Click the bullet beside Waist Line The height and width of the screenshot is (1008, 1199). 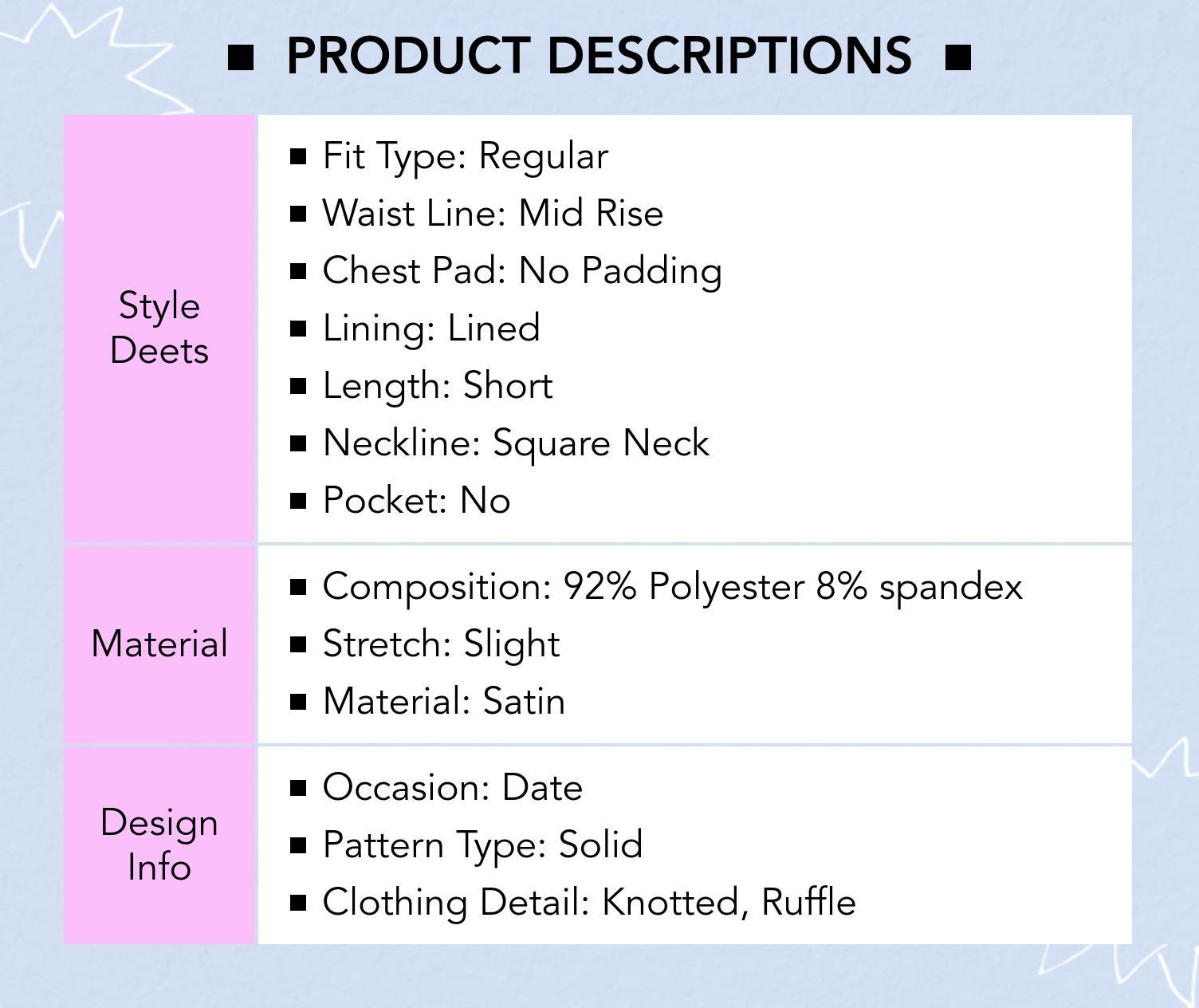pos(299,214)
